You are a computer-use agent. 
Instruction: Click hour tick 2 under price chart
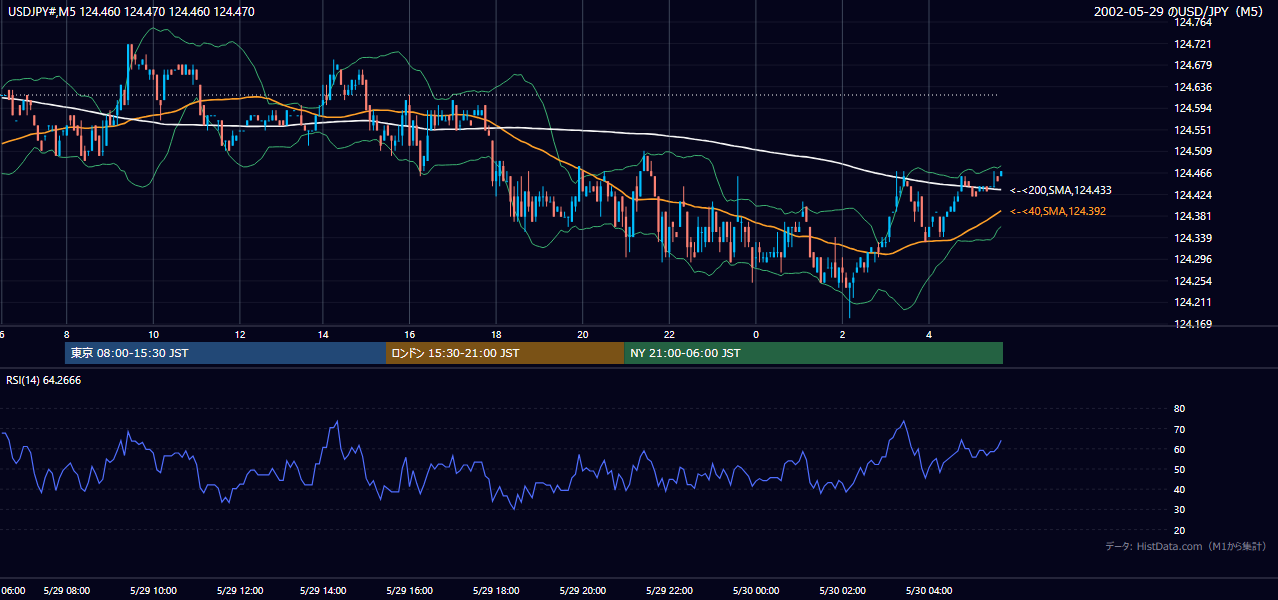pyautogui.click(x=842, y=334)
